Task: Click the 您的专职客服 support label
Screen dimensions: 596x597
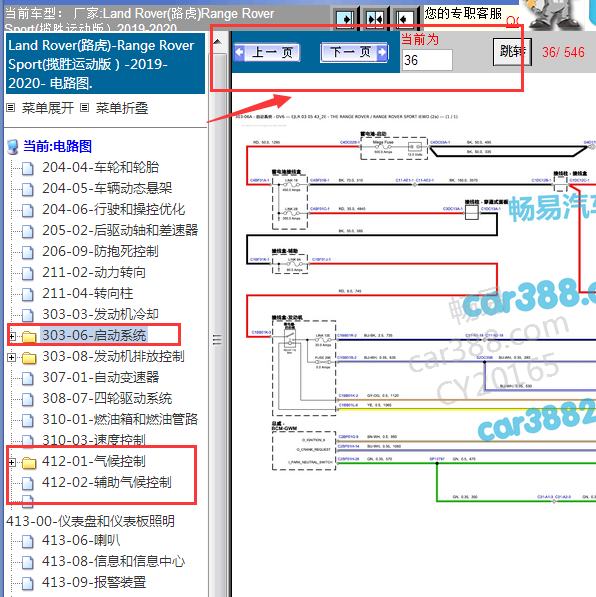Action: 463,14
